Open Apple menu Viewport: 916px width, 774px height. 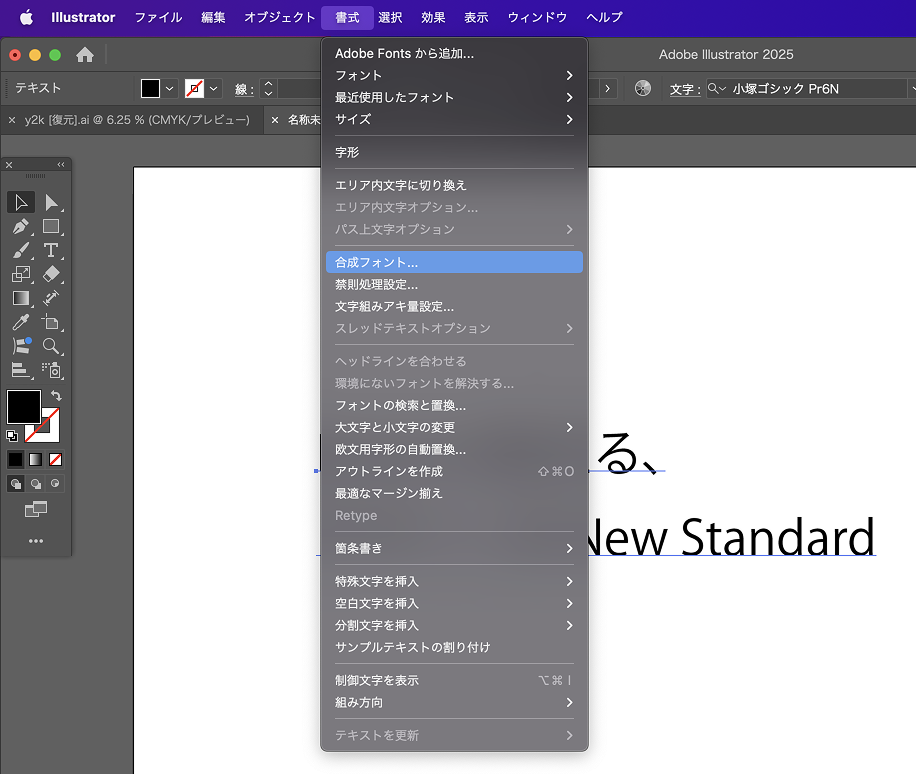(x=26, y=18)
